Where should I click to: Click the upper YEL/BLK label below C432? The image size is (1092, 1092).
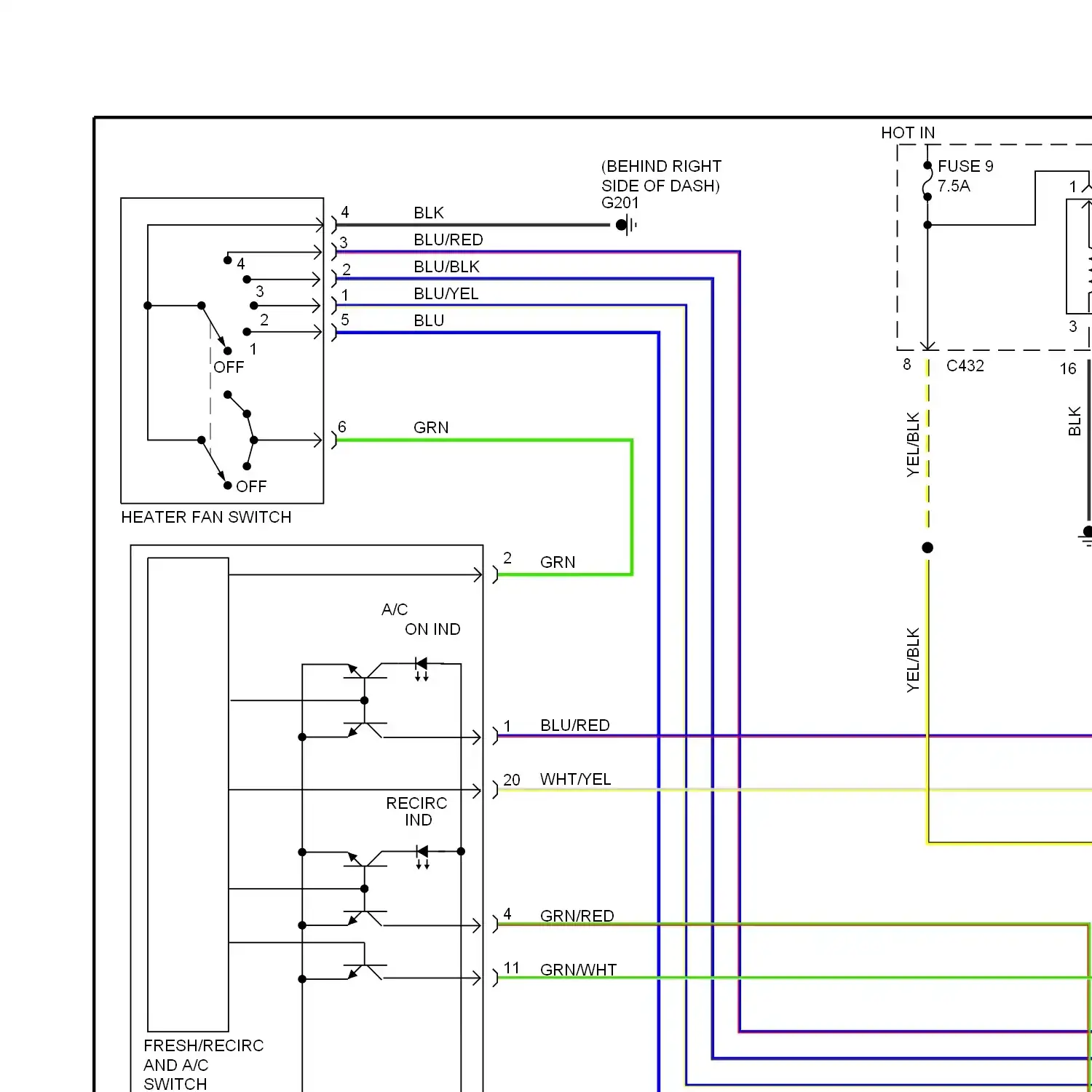913,445
